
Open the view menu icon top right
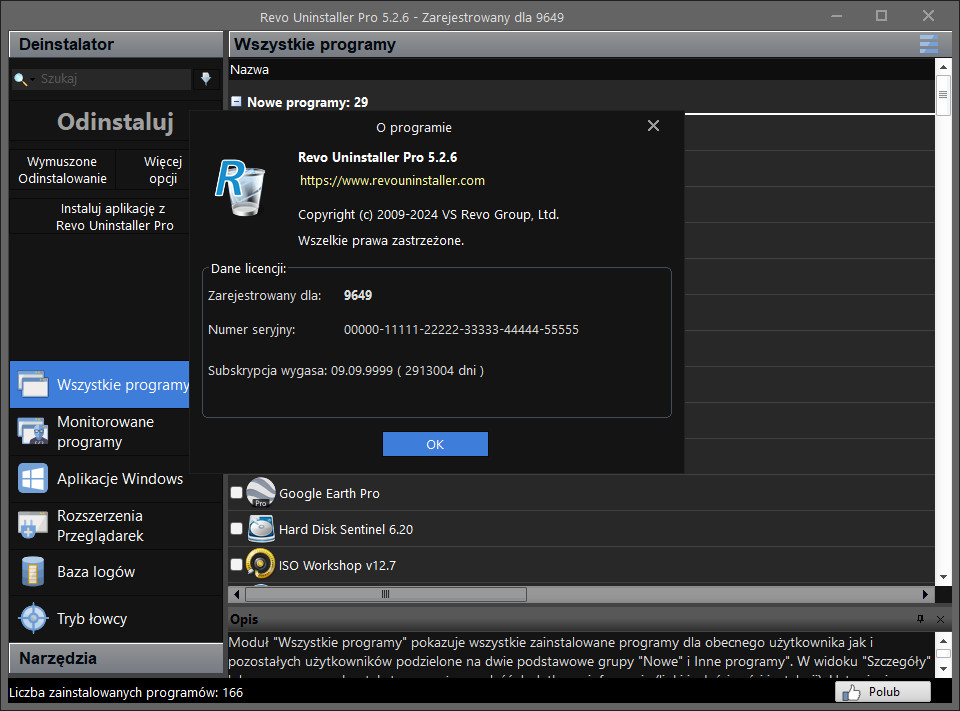pyautogui.click(x=928, y=44)
